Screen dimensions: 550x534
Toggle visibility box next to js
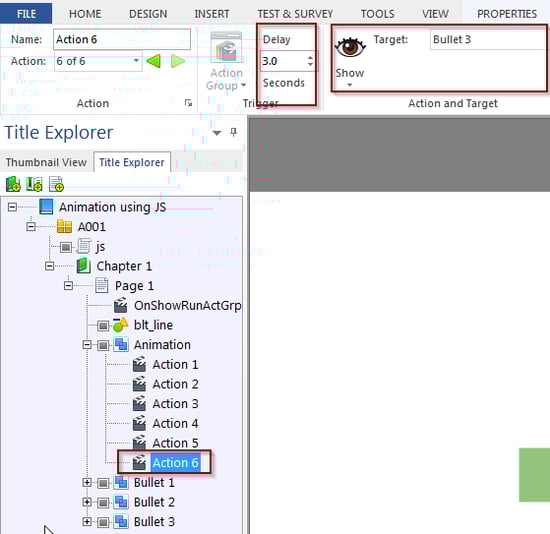click(x=66, y=247)
